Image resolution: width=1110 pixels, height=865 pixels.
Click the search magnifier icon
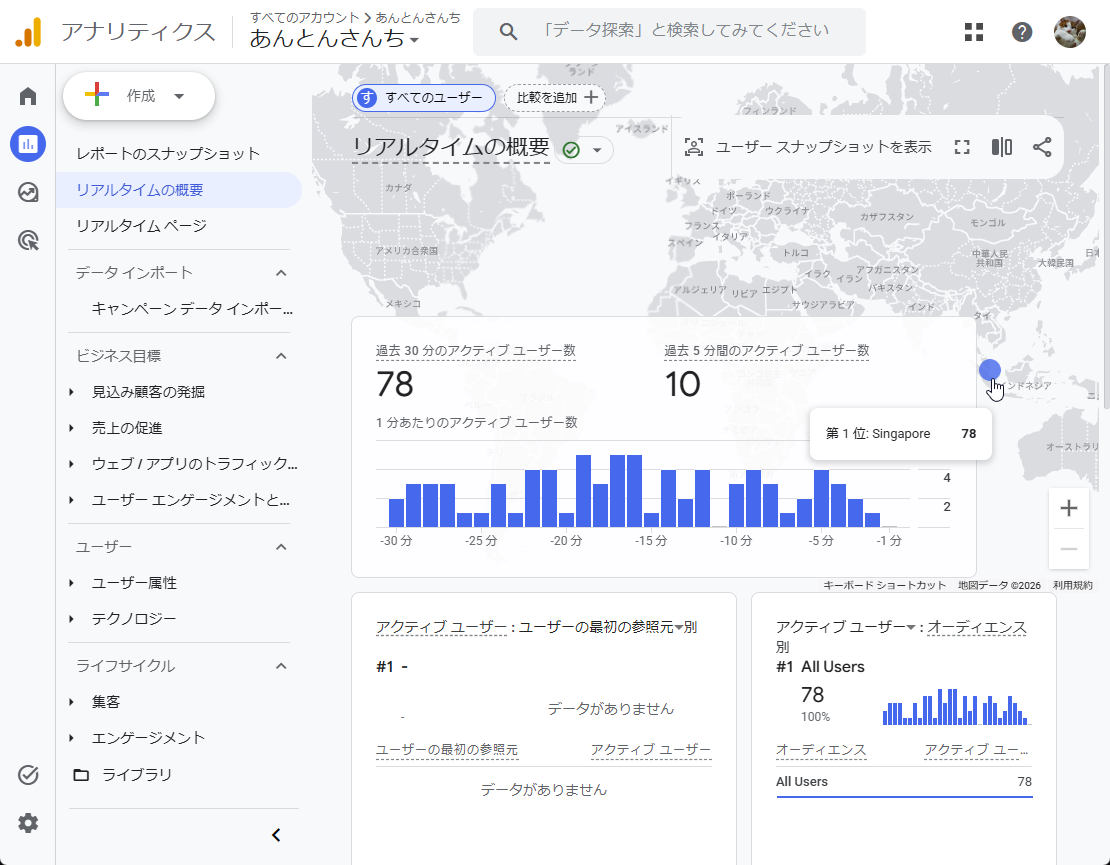(508, 31)
